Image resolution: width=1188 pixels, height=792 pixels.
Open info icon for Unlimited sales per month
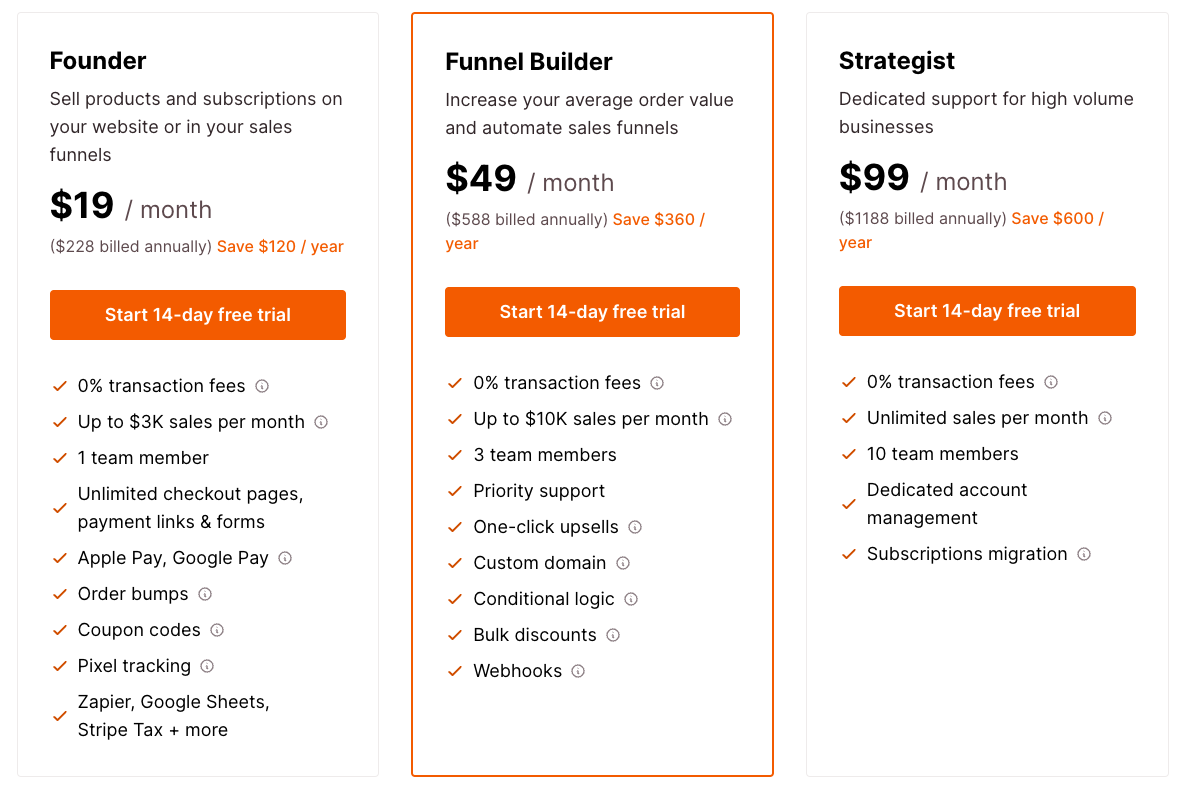[x=1105, y=418]
